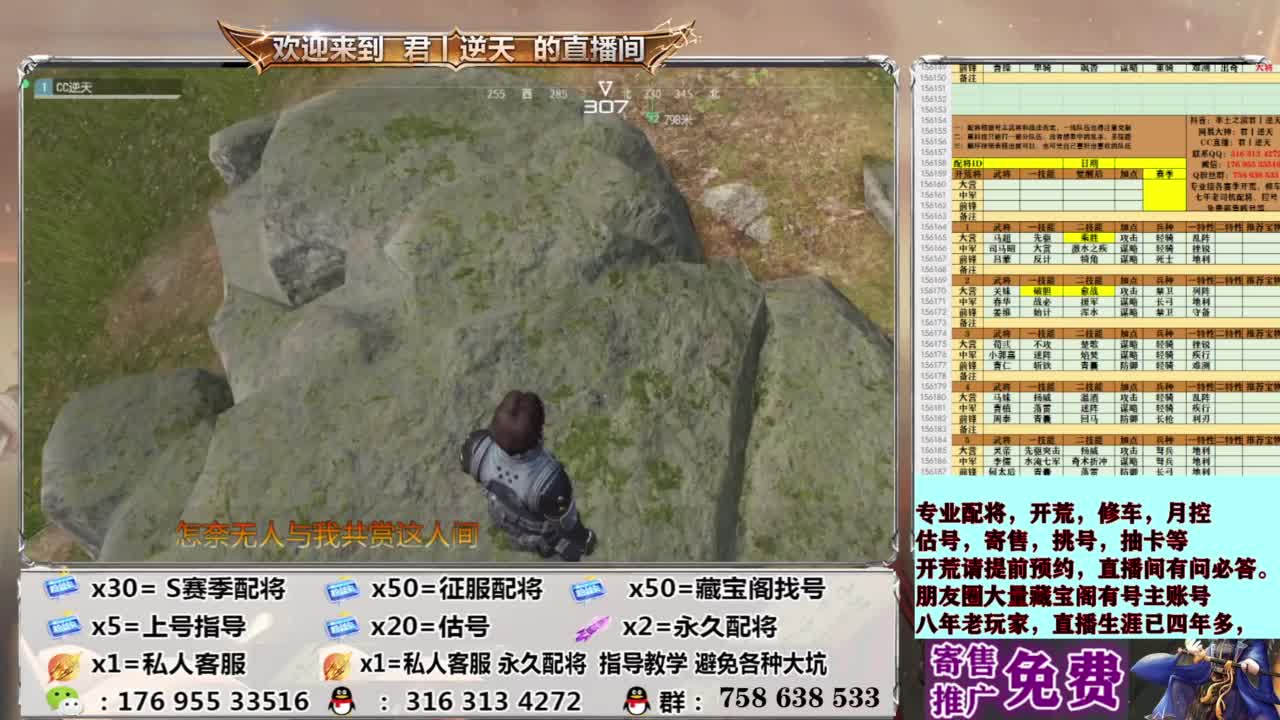This screenshot has width=1280, height=720.
Task: Select the gift icon beside x20=估号
Action: pyautogui.click(x=342, y=627)
